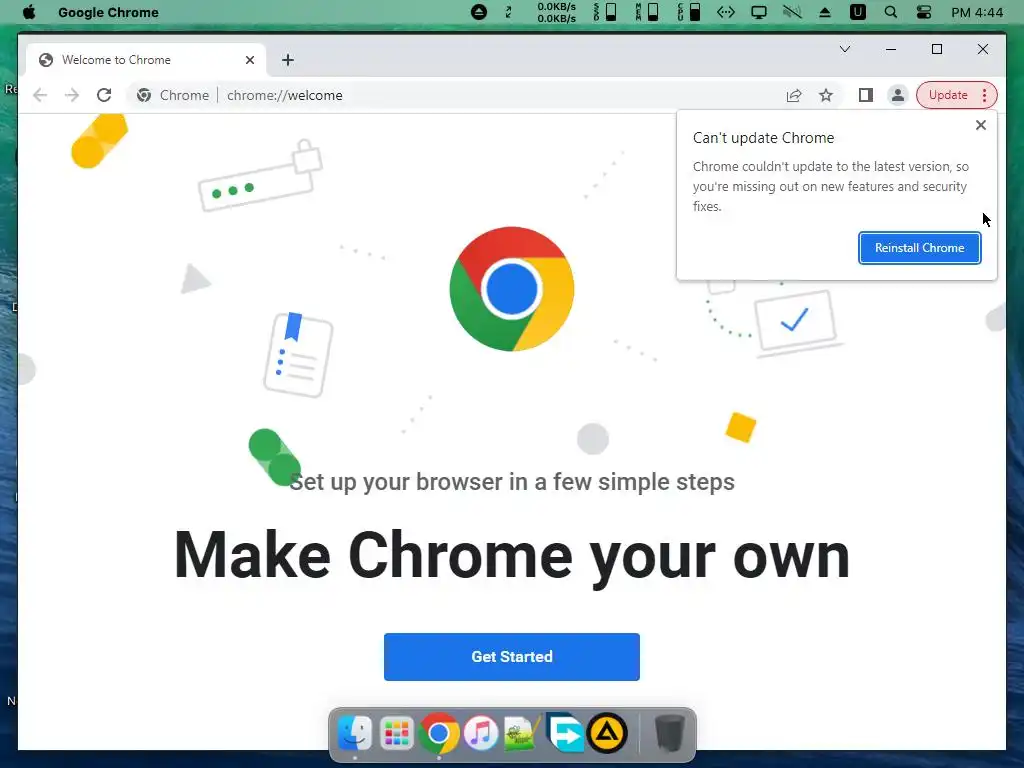Open the Google Chrome menu bar item

point(108,12)
